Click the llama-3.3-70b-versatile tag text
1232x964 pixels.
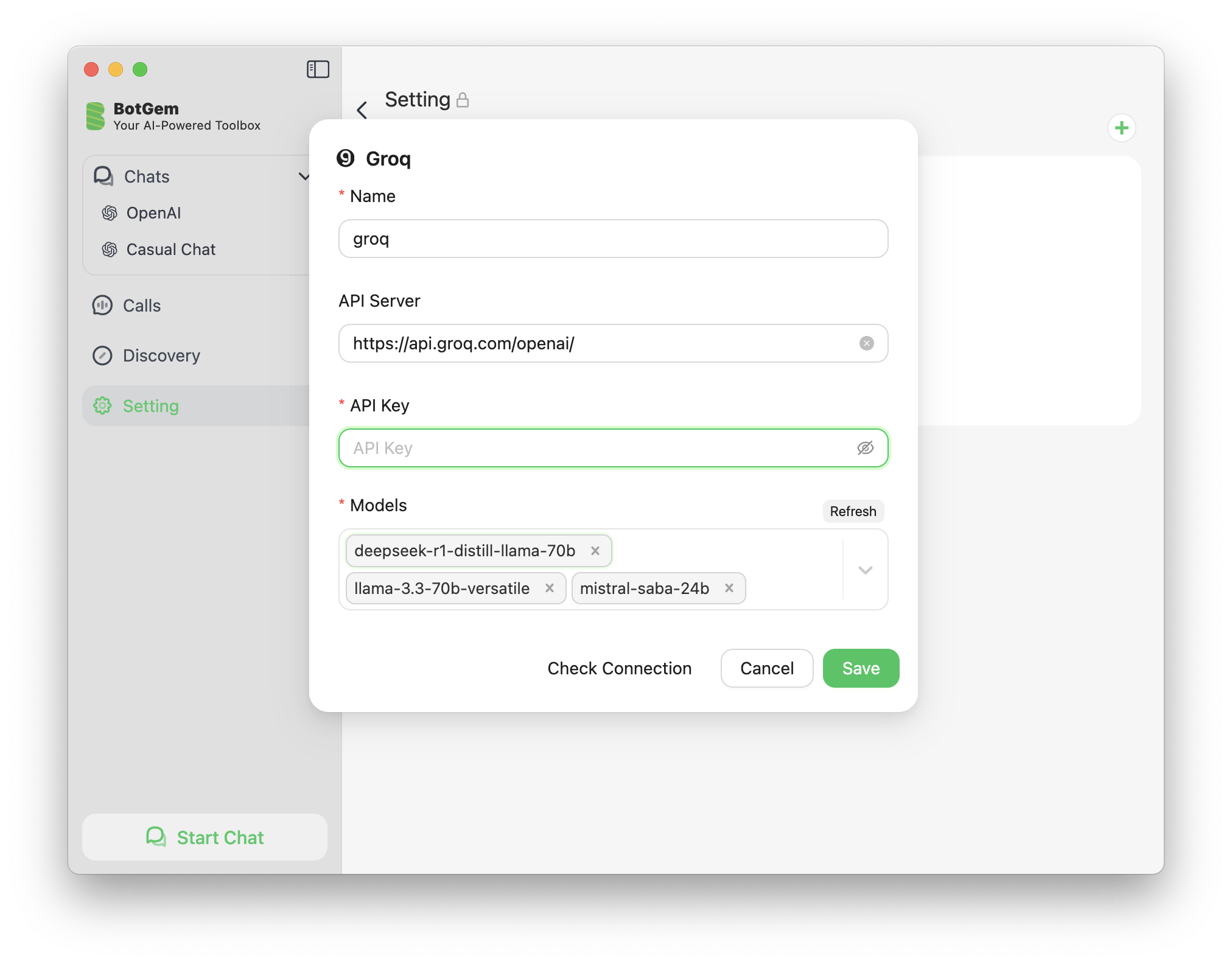[442, 589]
